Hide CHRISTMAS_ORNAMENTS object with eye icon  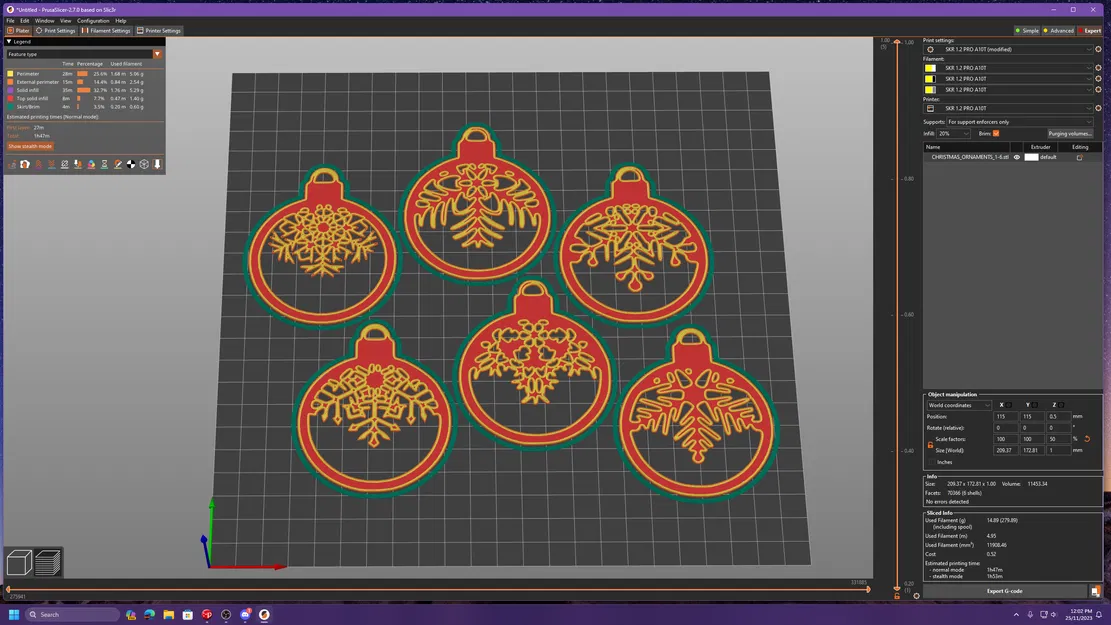pyautogui.click(x=1017, y=157)
